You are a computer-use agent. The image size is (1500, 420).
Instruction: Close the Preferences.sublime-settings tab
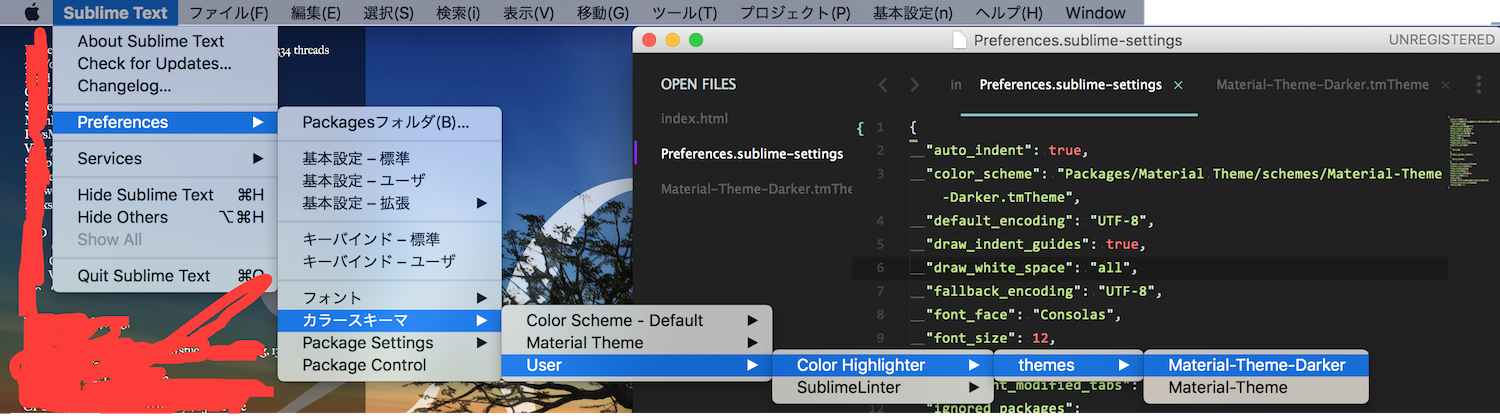point(1178,85)
